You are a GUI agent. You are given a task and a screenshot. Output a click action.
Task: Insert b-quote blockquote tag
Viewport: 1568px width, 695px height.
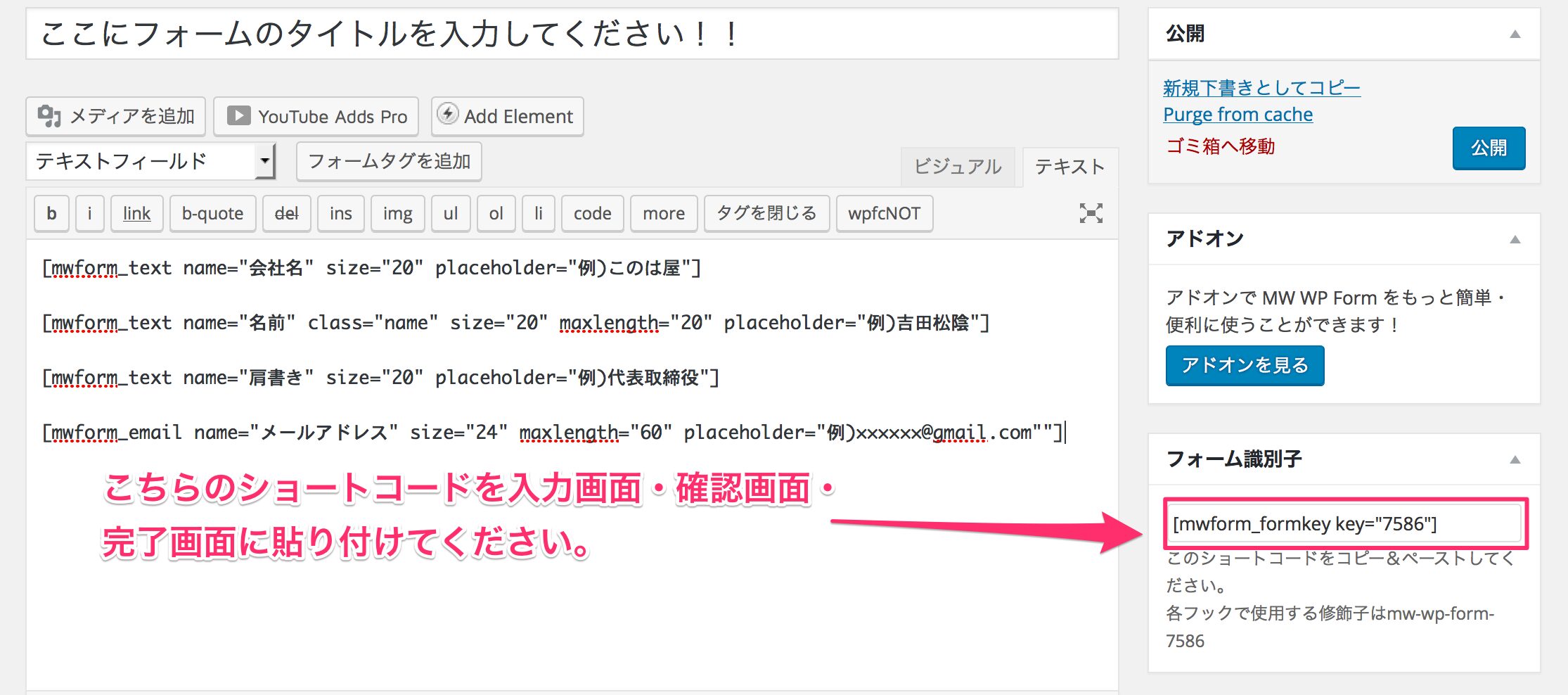[212, 213]
